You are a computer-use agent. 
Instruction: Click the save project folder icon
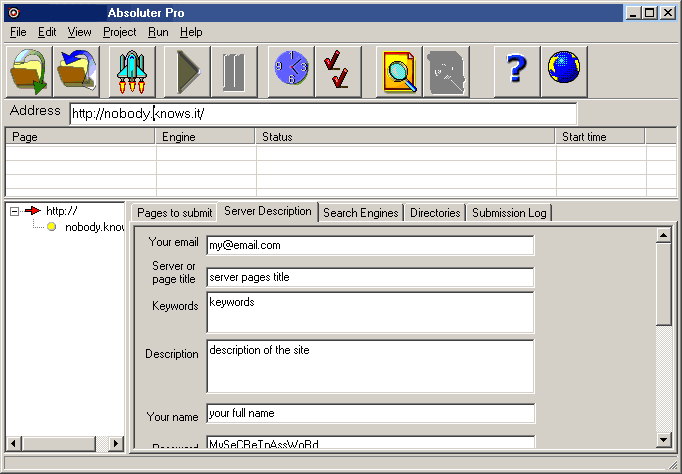click(x=77, y=71)
